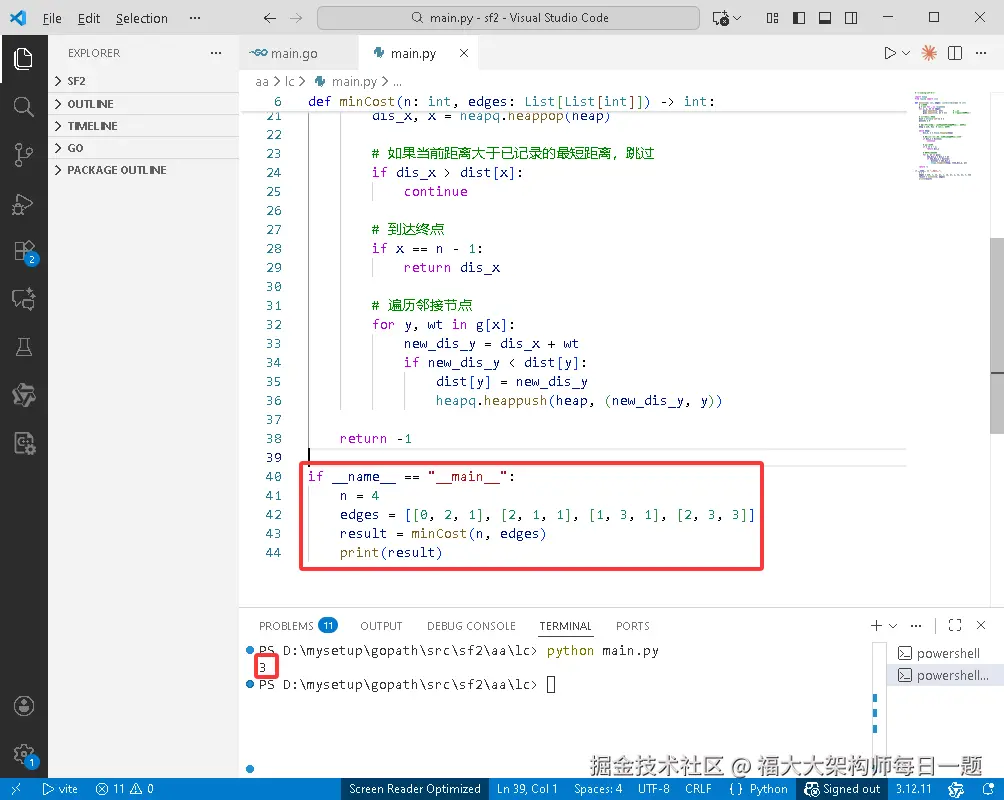This screenshot has height=800, width=1004.
Task: Open the Selection menu
Action: (x=142, y=19)
